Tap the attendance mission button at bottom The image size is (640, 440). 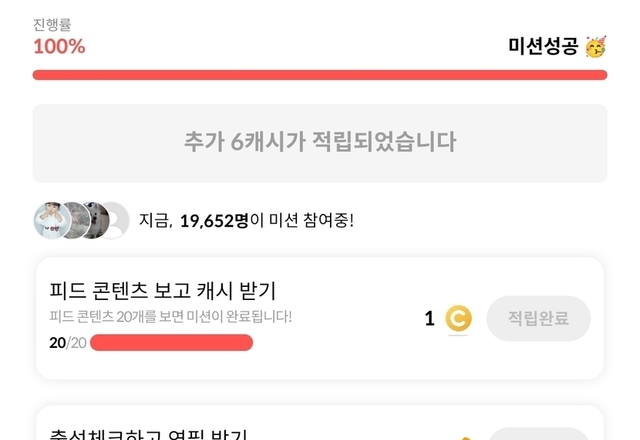(538, 435)
